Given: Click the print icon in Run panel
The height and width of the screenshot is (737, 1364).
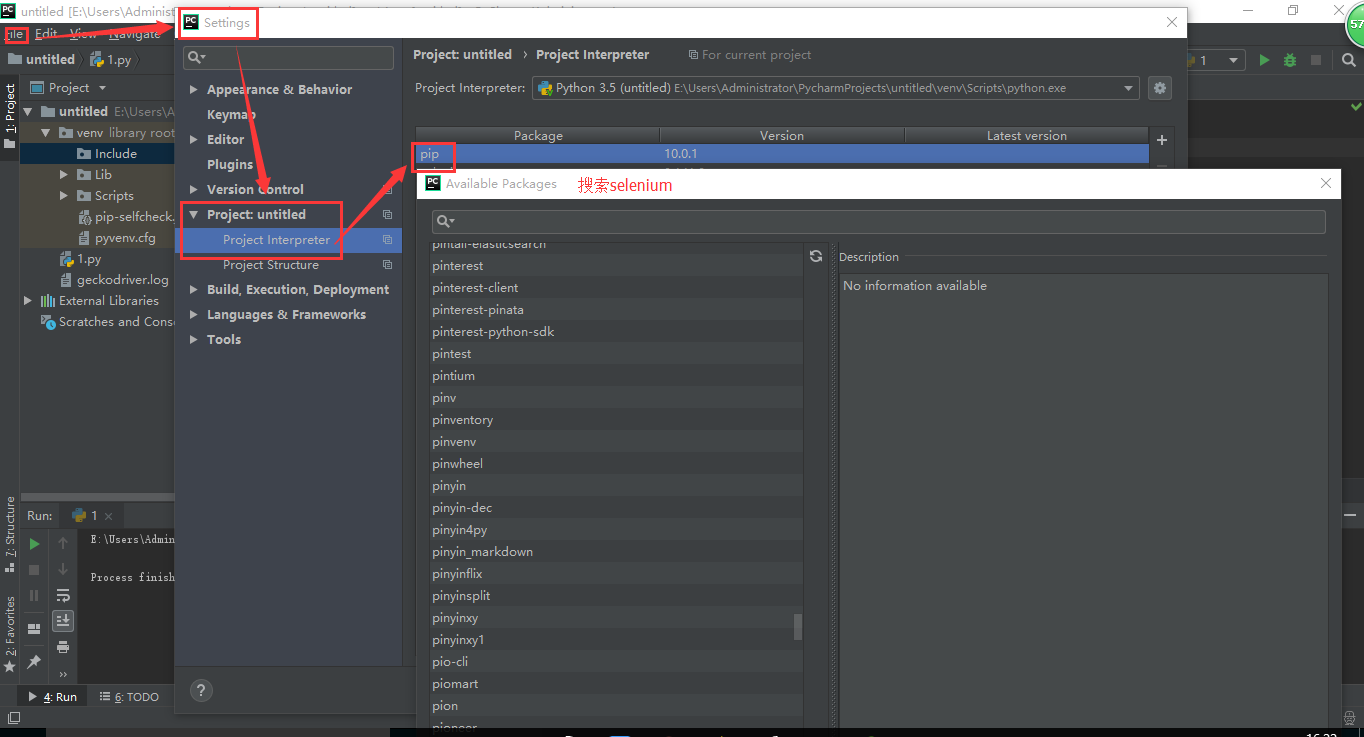Looking at the screenshot, I should [x=63, y=647].
